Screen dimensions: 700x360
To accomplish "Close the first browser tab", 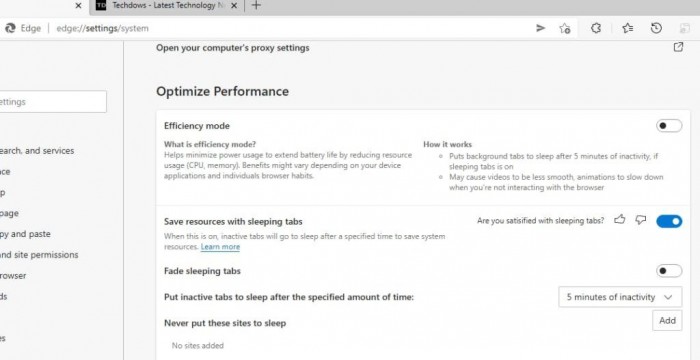I will click(x=78, y=6).
